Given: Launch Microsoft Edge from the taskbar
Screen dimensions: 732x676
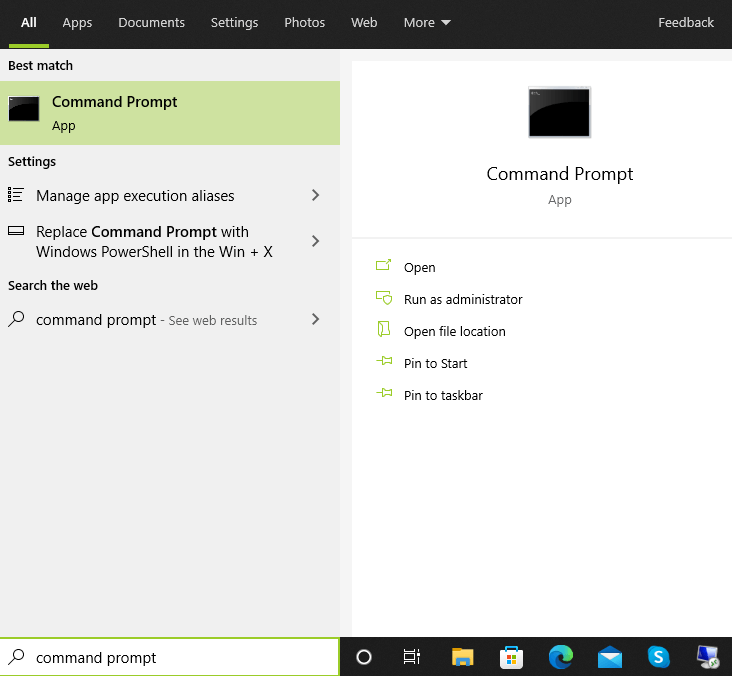Looking at the screenshot, I should 561,657.
